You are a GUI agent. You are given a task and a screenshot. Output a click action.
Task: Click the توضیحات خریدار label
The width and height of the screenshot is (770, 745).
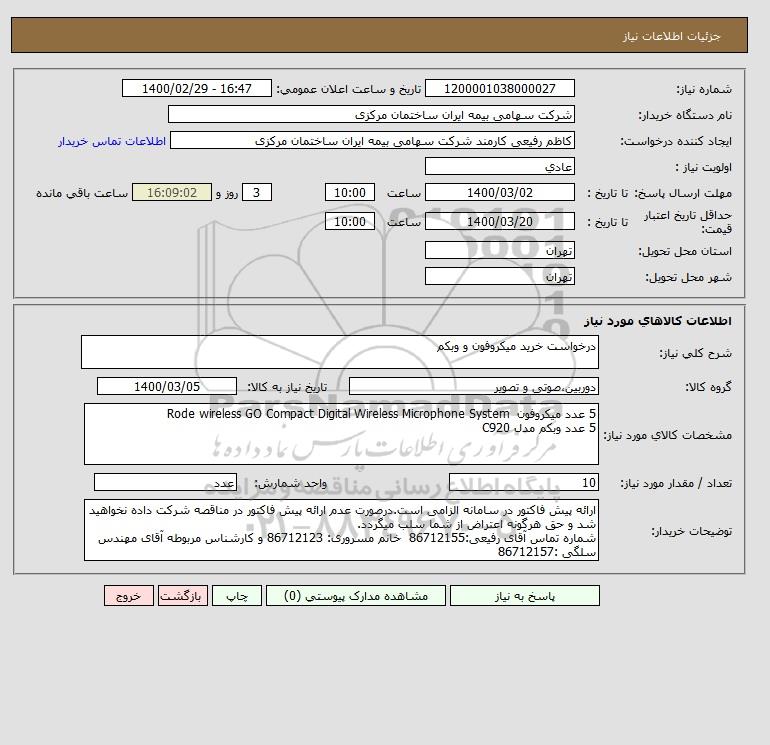691,531
